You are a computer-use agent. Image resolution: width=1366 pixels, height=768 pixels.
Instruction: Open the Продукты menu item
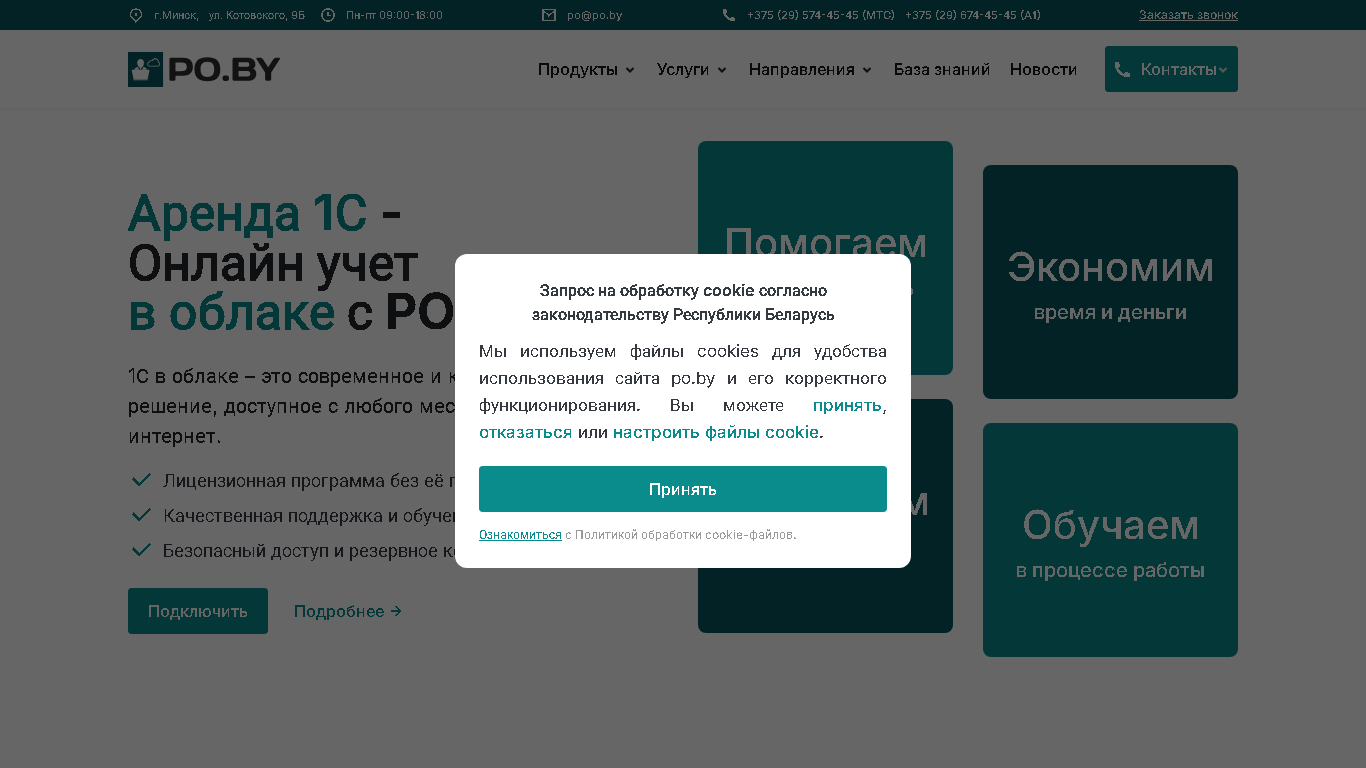(x=578, y=69)
